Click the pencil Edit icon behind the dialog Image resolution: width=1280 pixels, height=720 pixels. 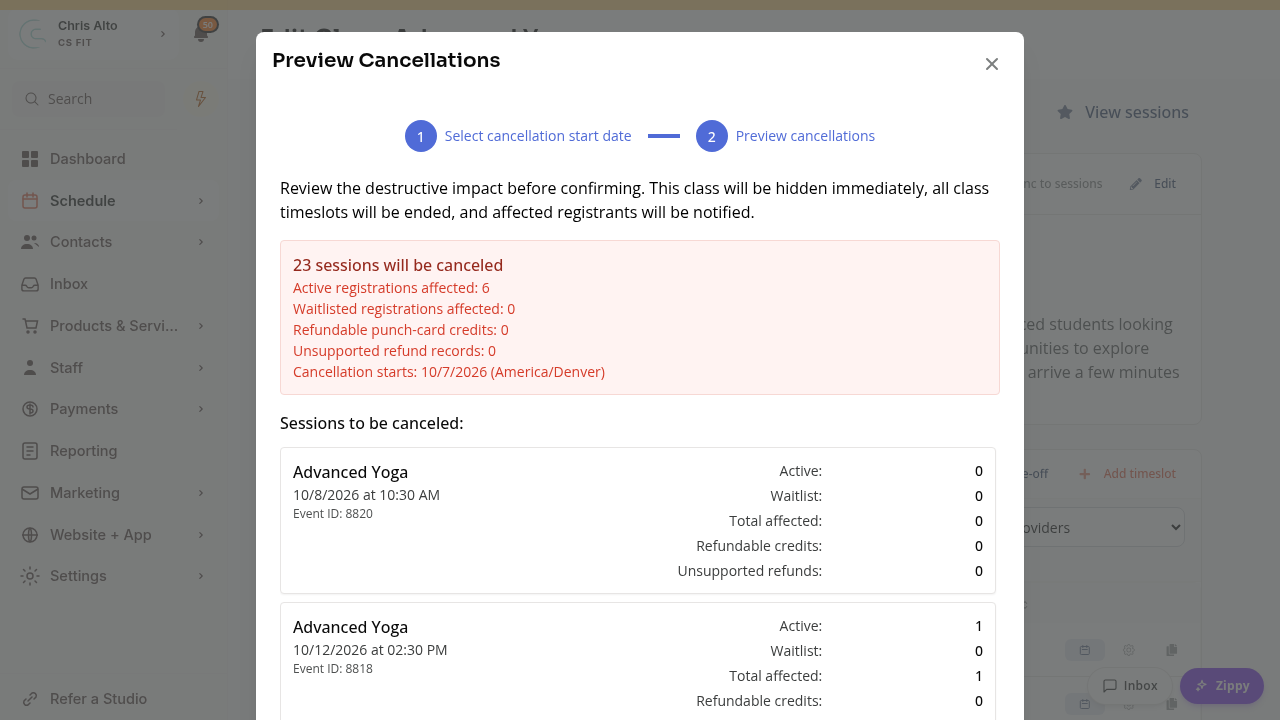coord(1136,184)
